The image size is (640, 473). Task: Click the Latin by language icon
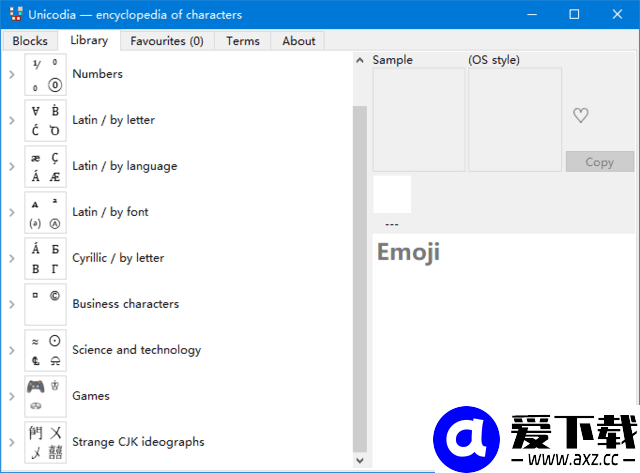point(45,167)
